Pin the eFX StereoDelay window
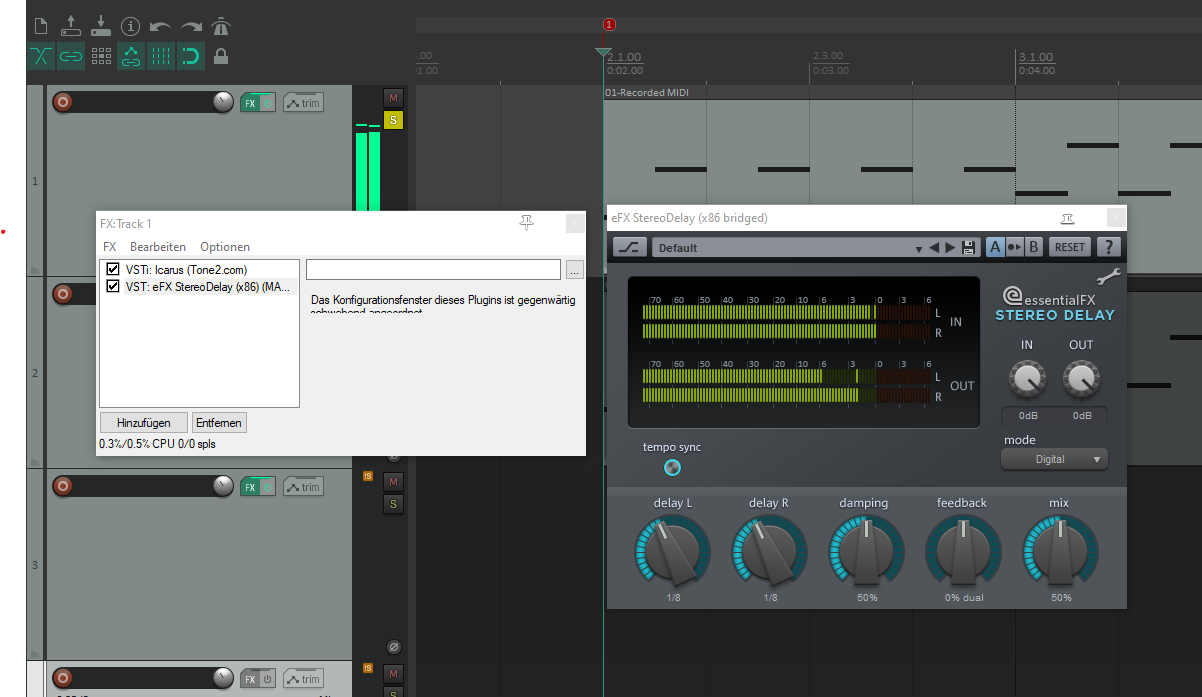The height and width of the screenshot is (697, 1202). (x=1067, y=218)
